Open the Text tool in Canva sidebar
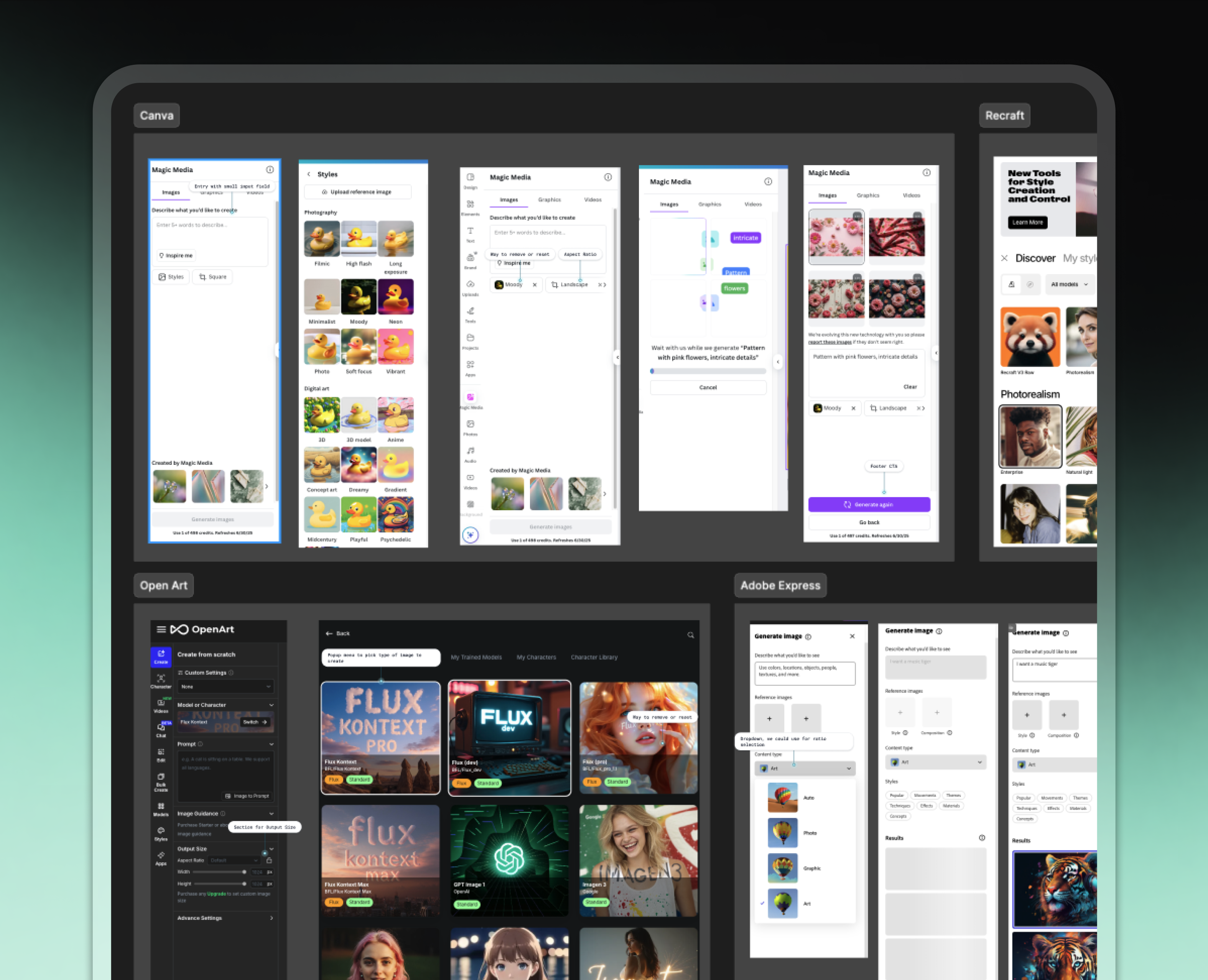 (470, 234)
